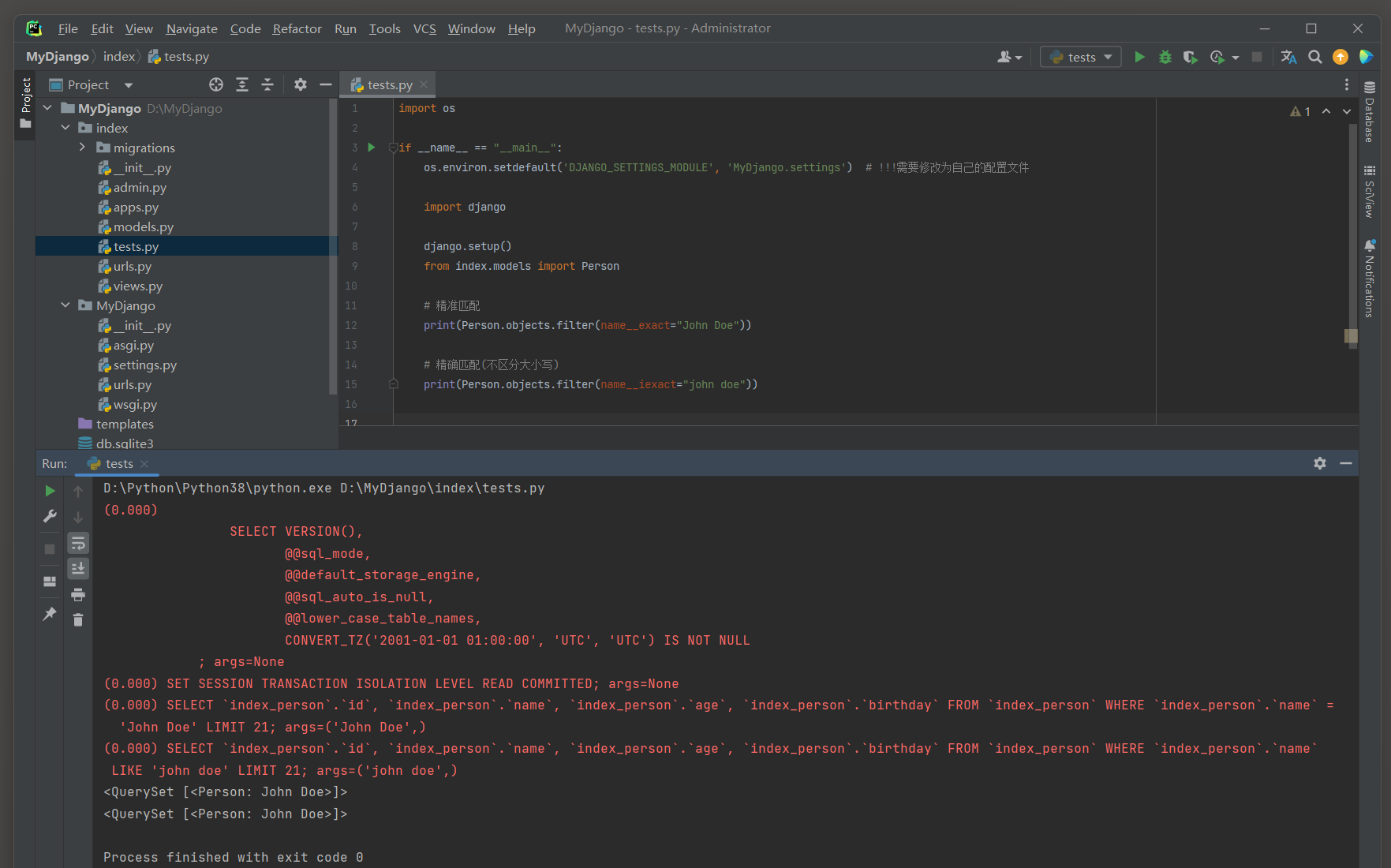Open the profiler run options dropdown
Image resolution: width=1391 pixels, height=868 pixels.
click(1235, 58)
